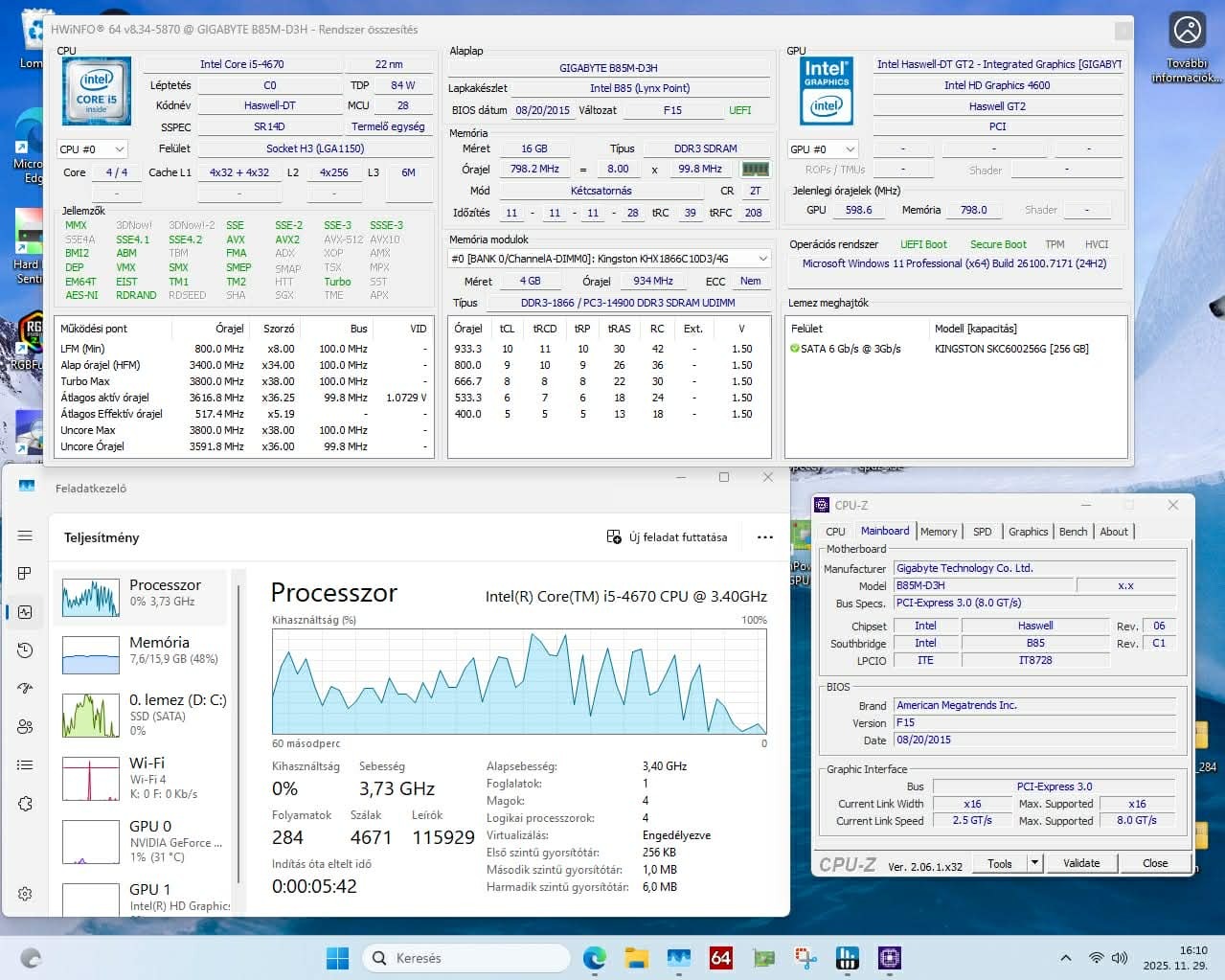Select Memória item in performance list

point(142,655)
